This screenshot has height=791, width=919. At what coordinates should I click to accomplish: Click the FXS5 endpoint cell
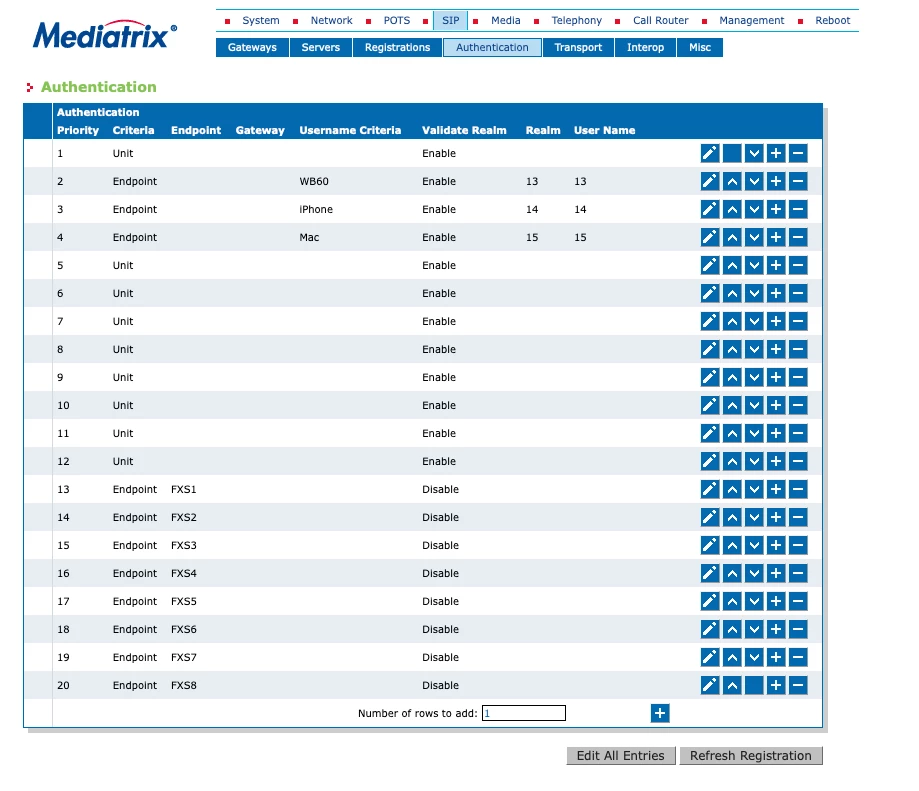(x=183, y=601)
